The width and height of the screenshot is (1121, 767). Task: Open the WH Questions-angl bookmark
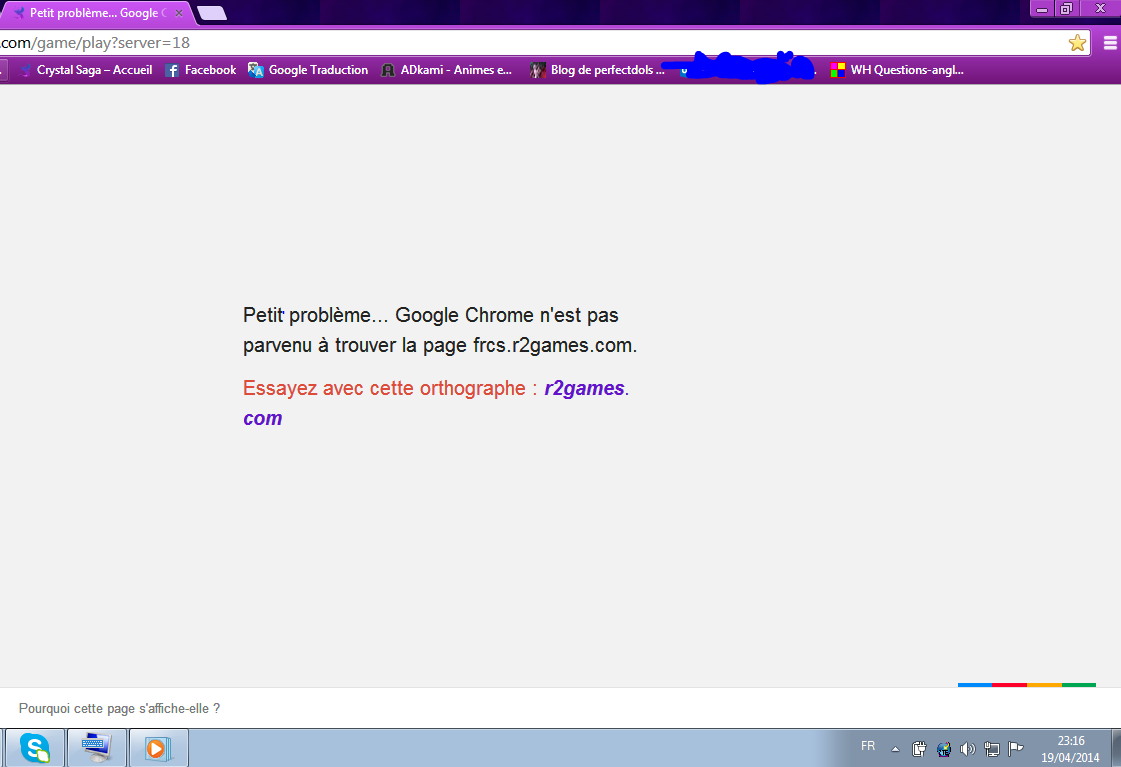(897, 70)
